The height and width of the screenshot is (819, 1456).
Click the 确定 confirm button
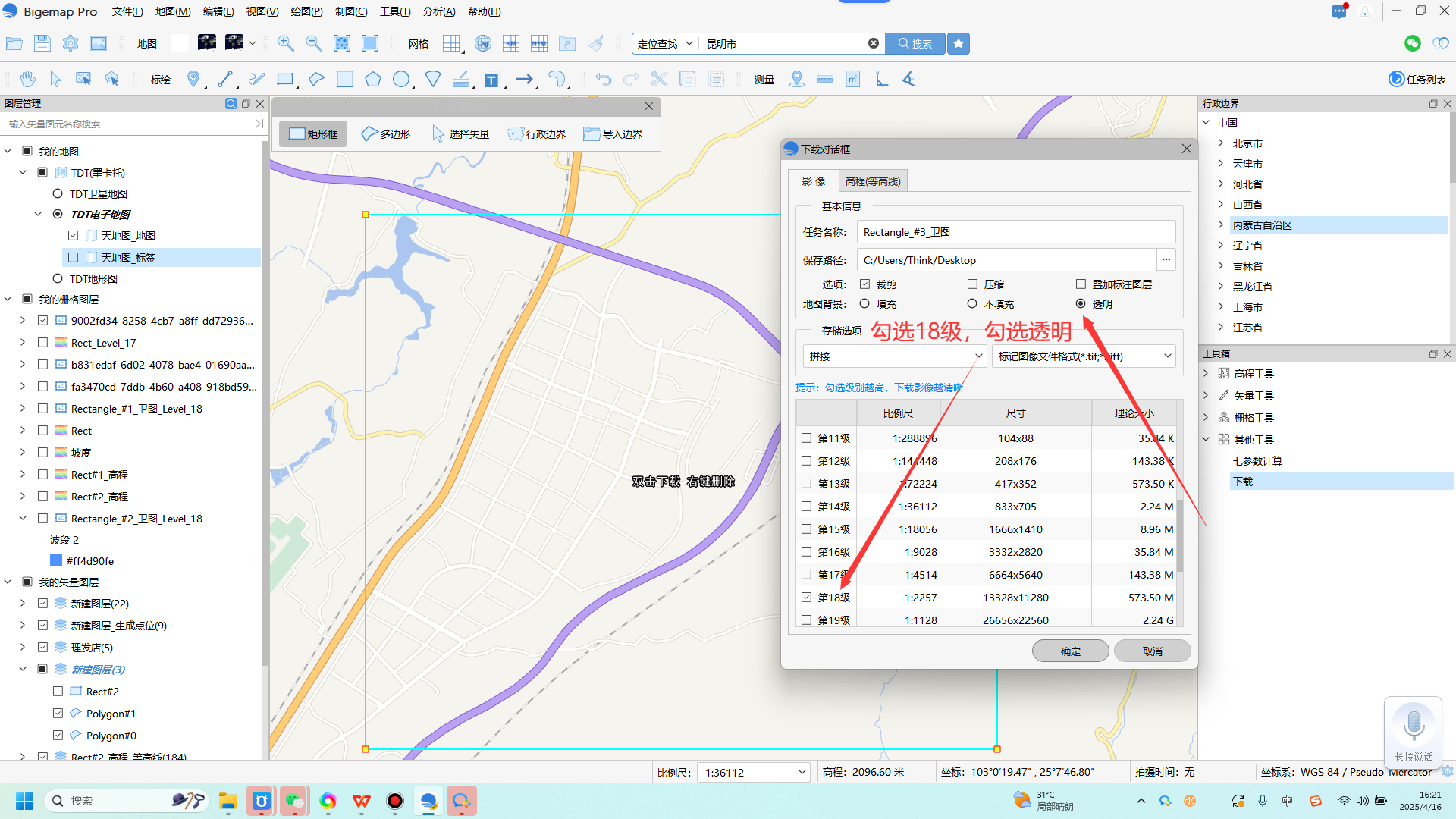click(x=1070, y=651)
